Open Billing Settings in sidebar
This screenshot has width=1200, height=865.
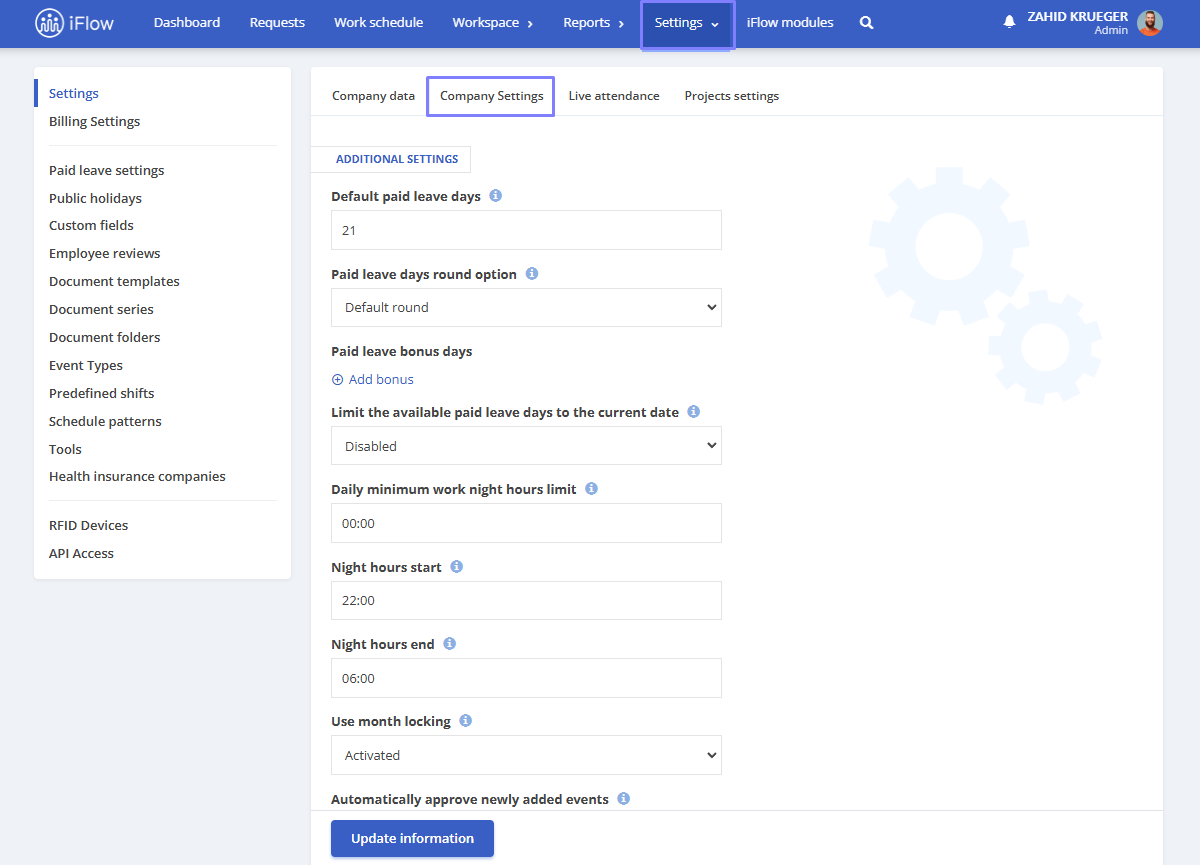point(94,121)
